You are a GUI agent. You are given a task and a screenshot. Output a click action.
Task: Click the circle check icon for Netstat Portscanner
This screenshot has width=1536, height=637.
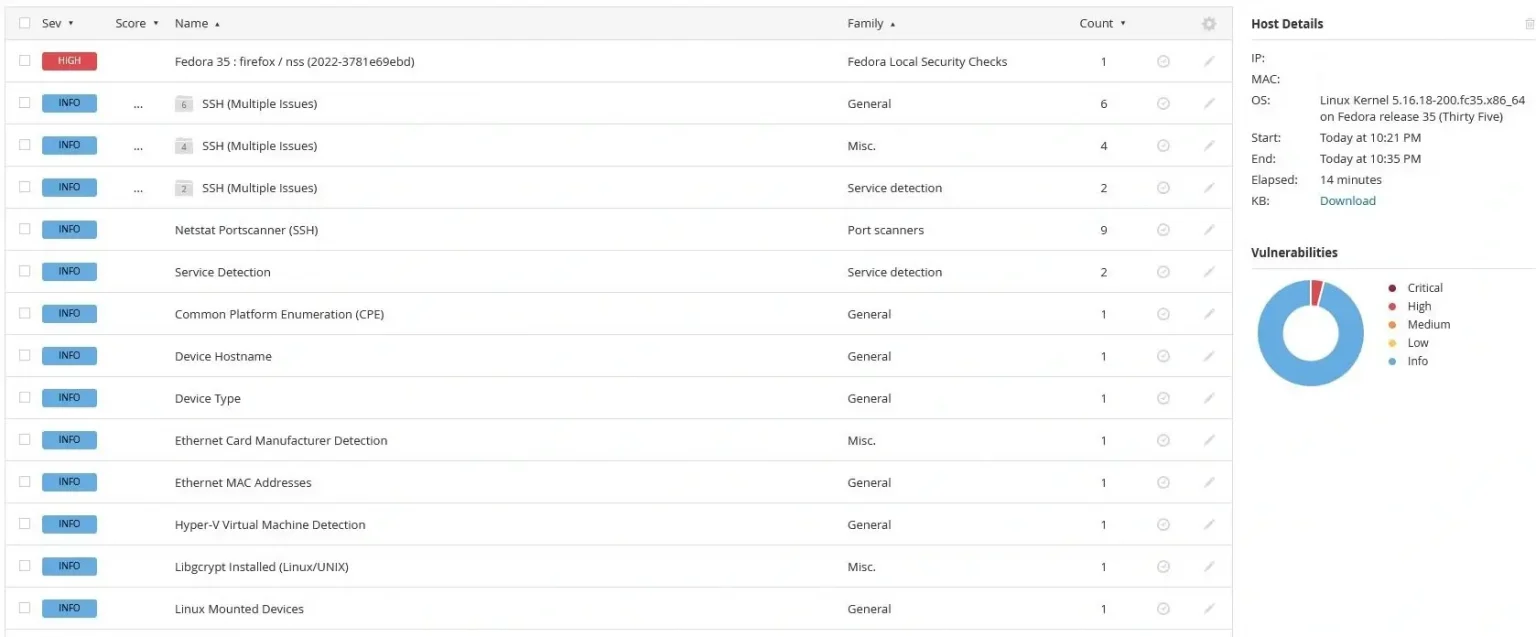(1163, 230)
